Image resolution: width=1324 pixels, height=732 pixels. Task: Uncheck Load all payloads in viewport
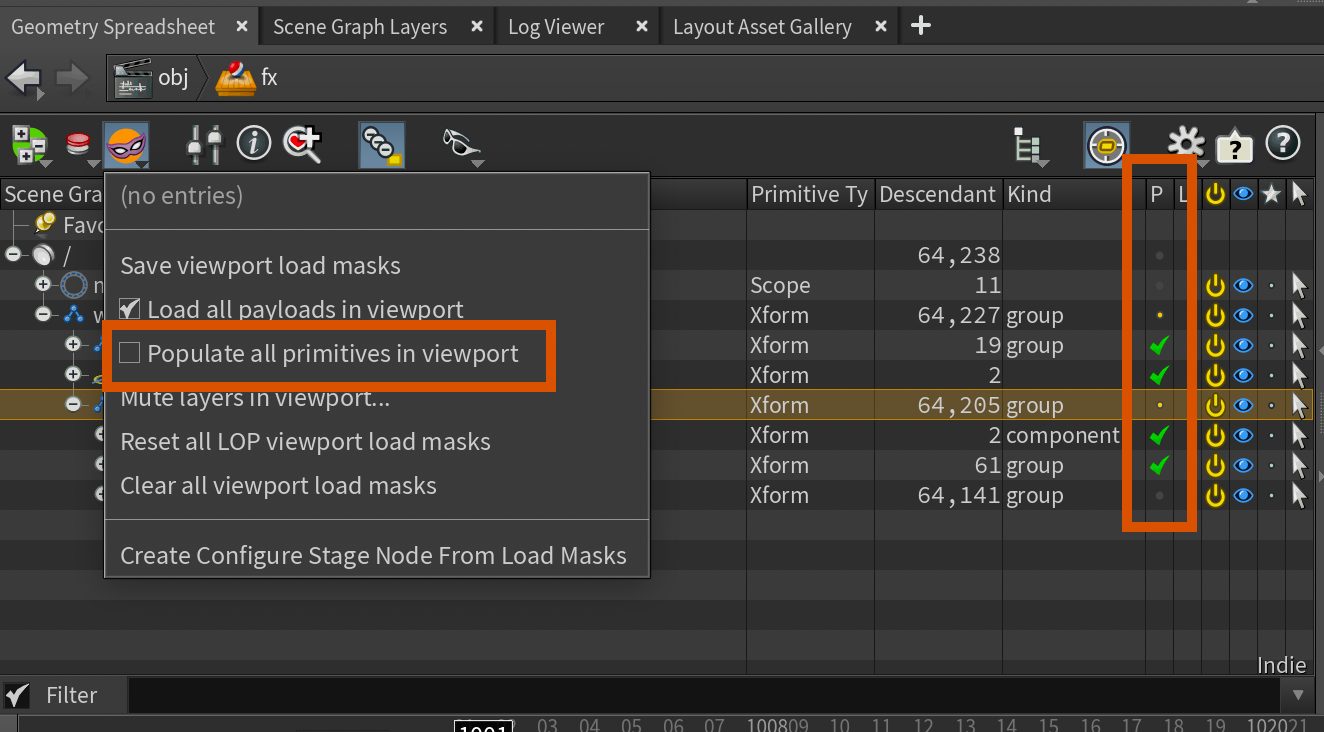[130, 309]
